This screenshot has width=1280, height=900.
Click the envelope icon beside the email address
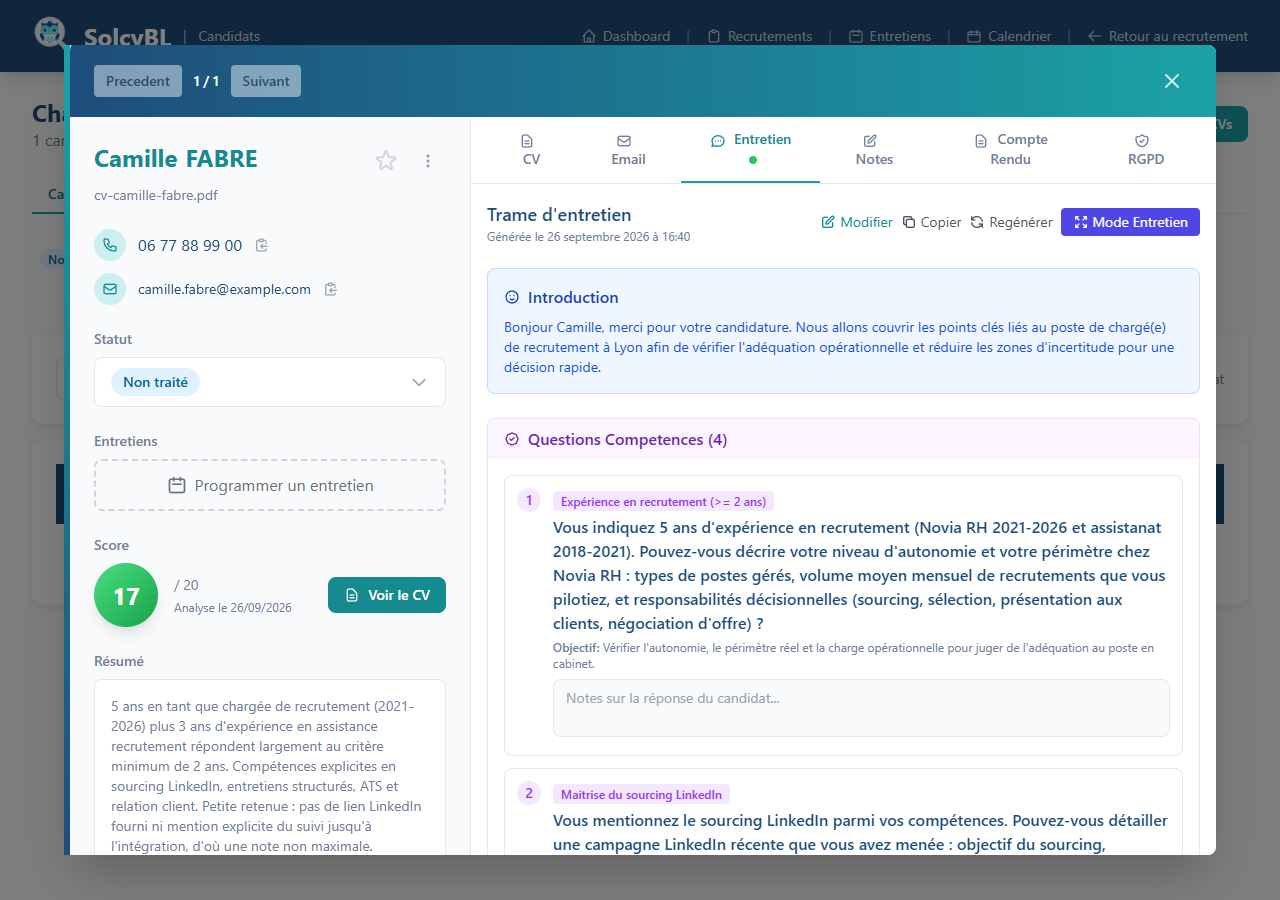[x=110, y=289]
